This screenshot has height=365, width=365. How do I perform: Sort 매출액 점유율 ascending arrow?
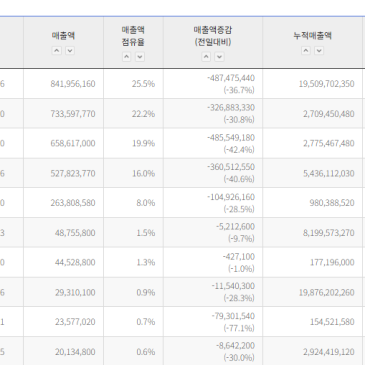pos(126,57)
